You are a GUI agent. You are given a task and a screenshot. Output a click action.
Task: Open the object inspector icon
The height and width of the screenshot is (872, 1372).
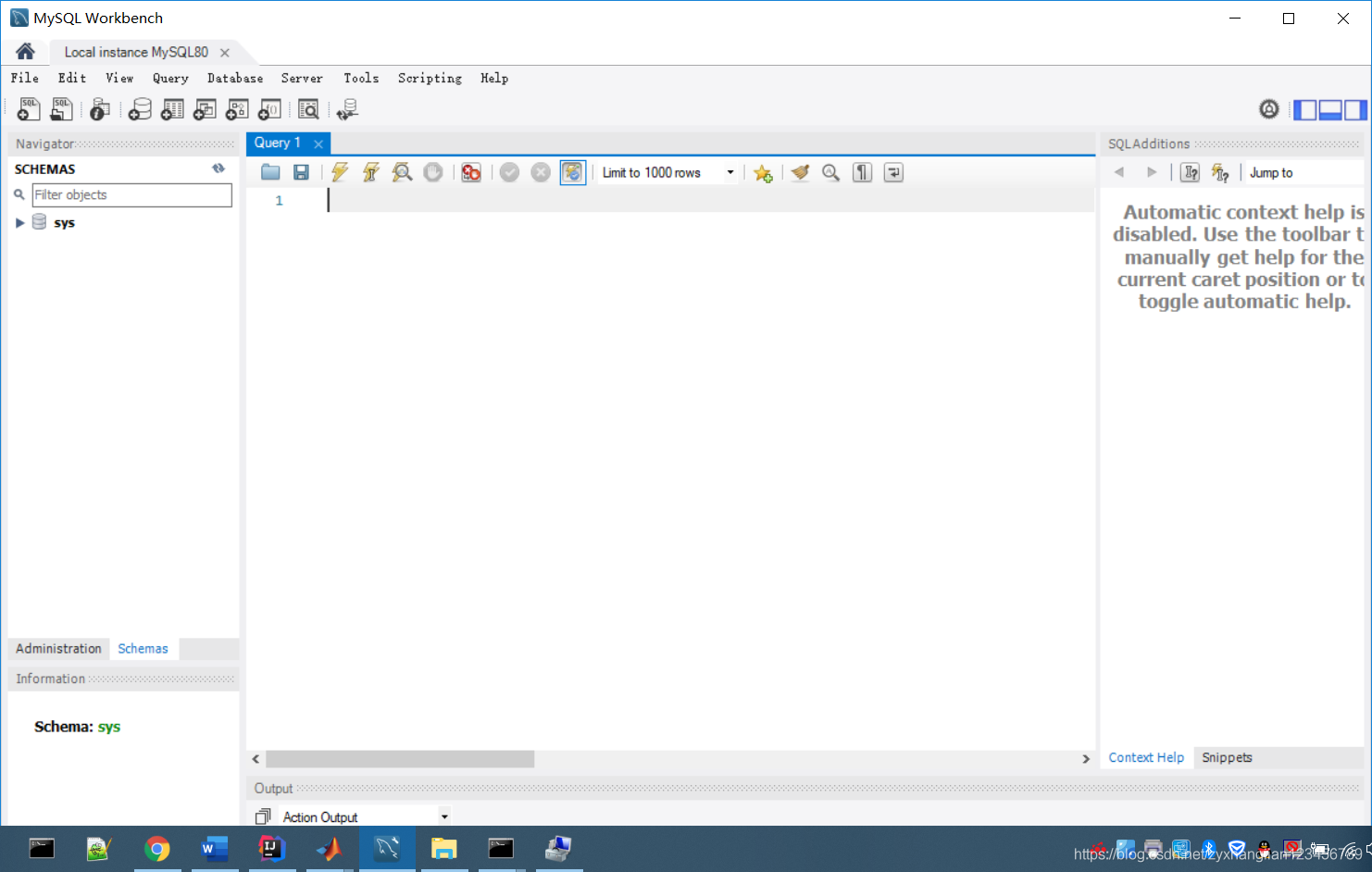click(x=100, y=109)
